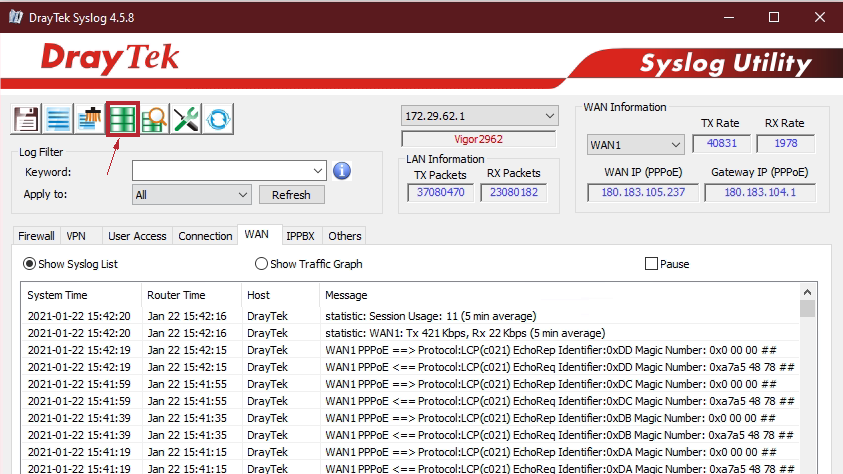843x474 pixels.
Task: Click the search table magnifier icon
Action: point(154,119)
